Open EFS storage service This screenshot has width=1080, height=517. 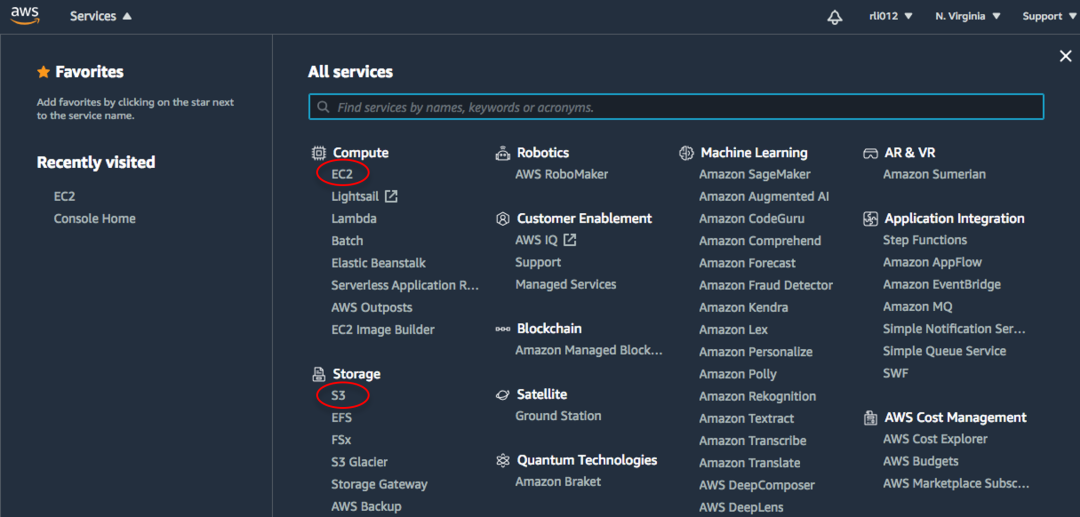pyautogui.click(x=342, y=418)
